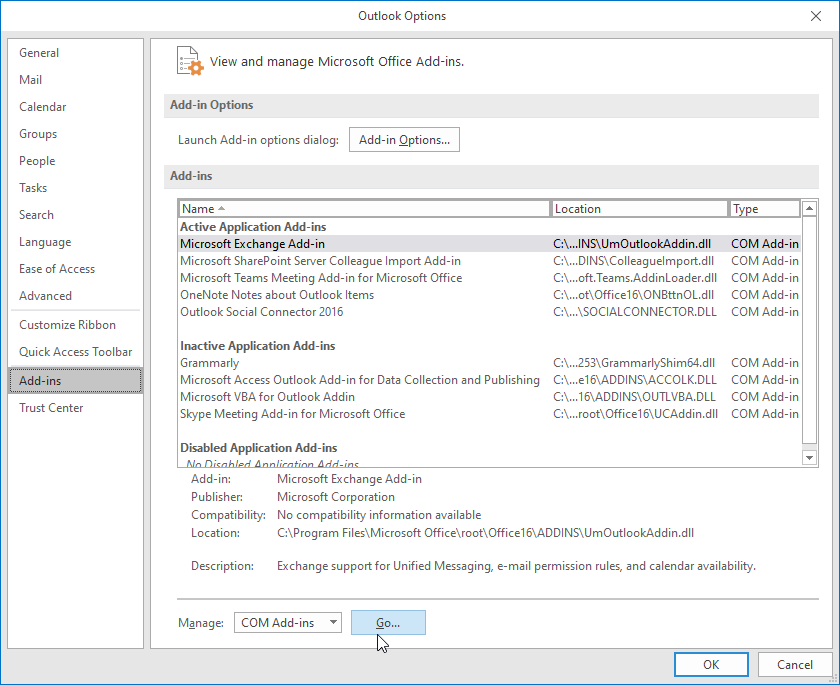The height and width of the screenshot is (685, 840).
Task: Click the Go button
Action: coord(388,622)
